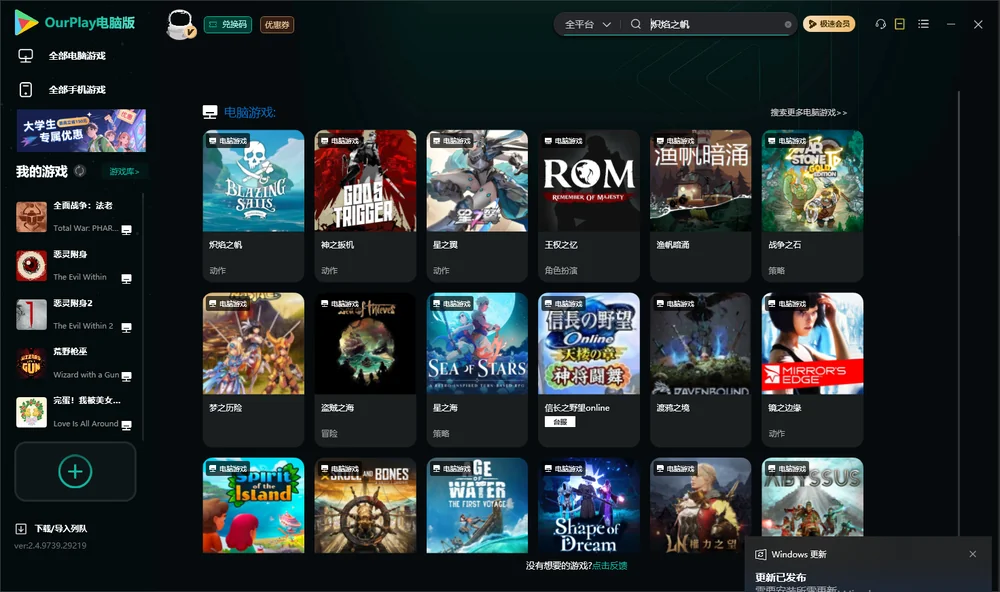Viewport: 1000px width, 592px height.
Task: Click PC icon next to The Evil Within
Action: pos(126,279)
